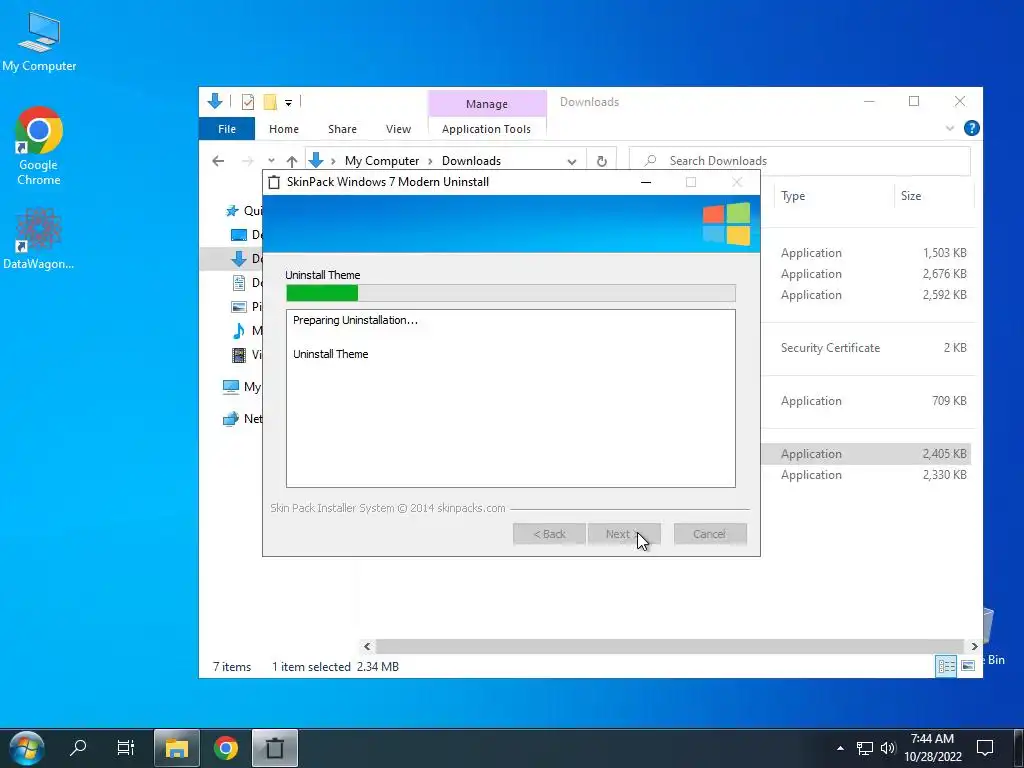This screenshot has height=768, width=1024.
Task: Select My Computer in navigation pane
Action: 242,387
